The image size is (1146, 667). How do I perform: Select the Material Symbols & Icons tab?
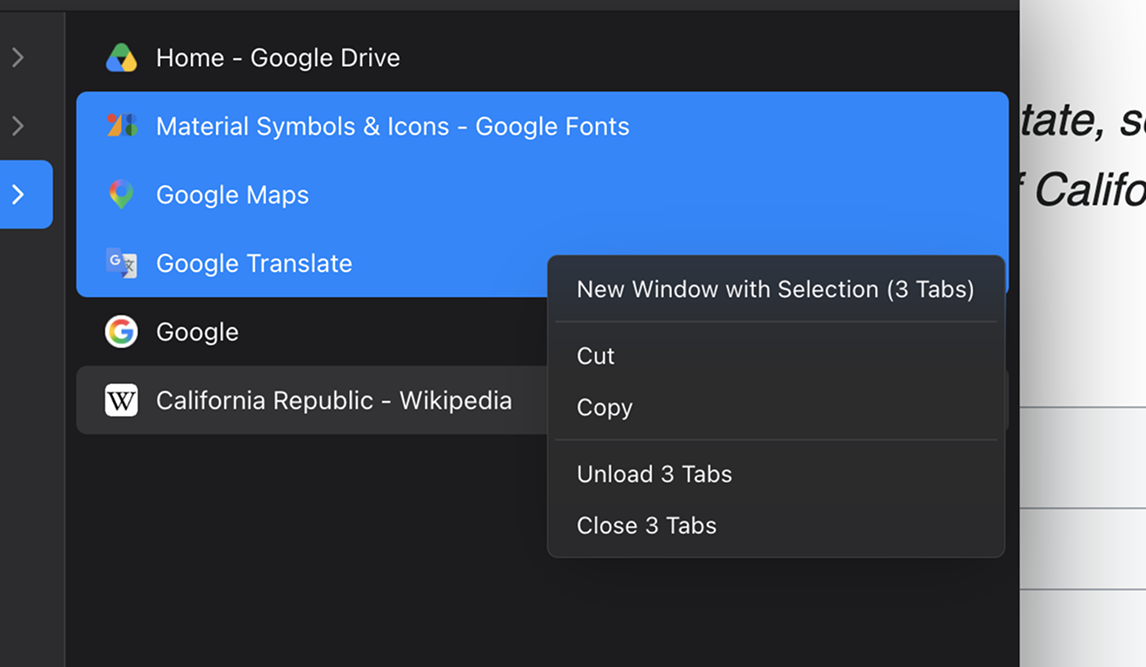(x=542, y=126)
